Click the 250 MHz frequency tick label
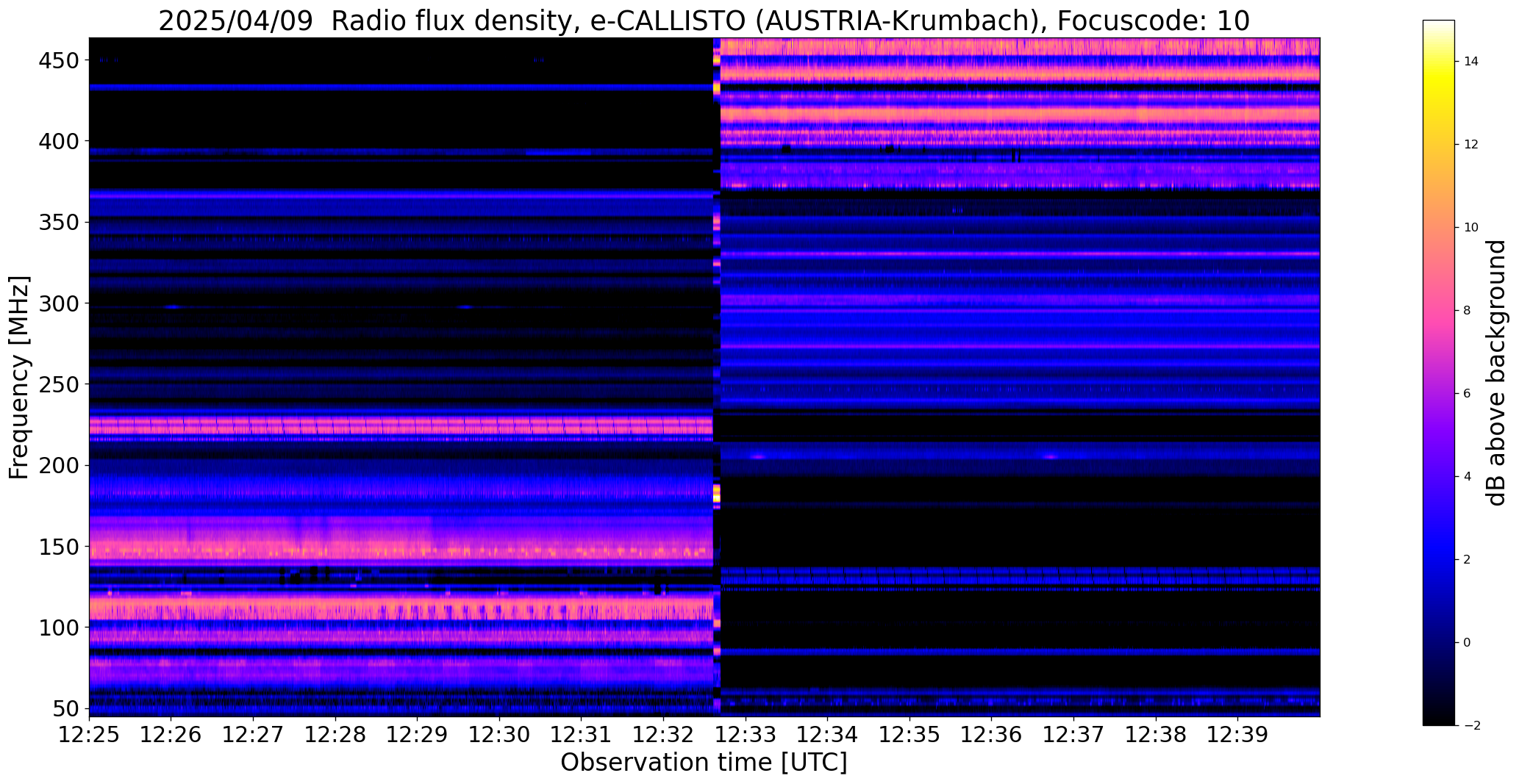This screenshot has width=1519, height=784. tap(57, 384)
